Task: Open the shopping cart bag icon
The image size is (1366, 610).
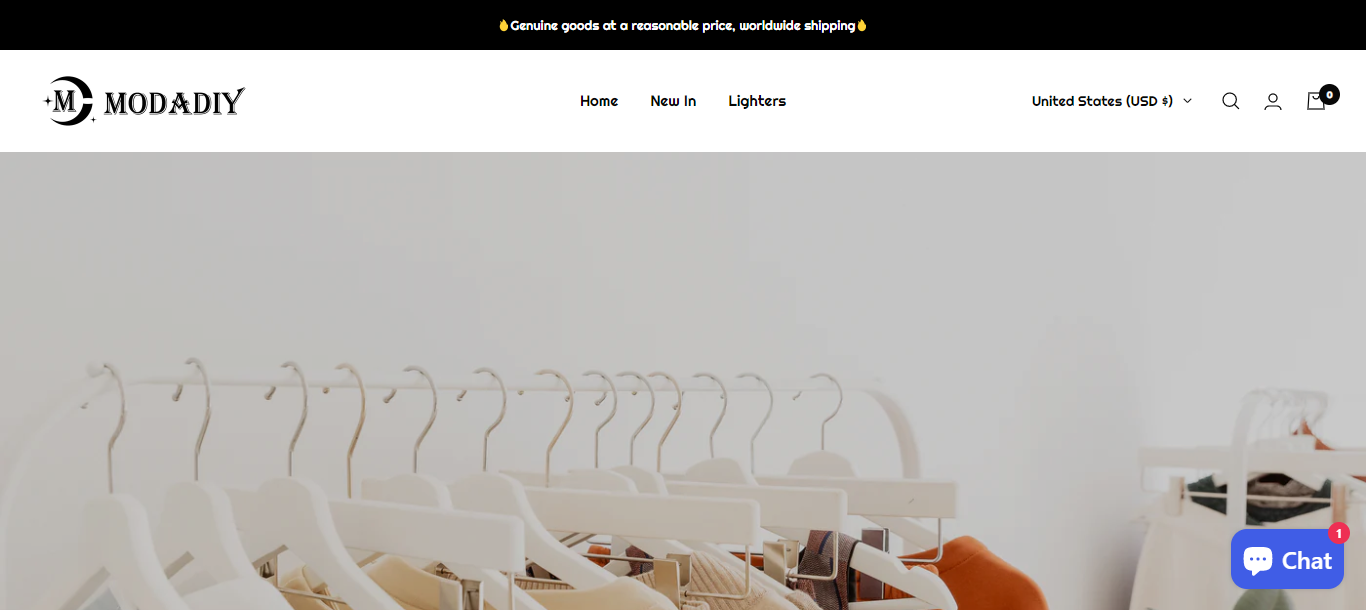Action: click(x=1316, y=101)
